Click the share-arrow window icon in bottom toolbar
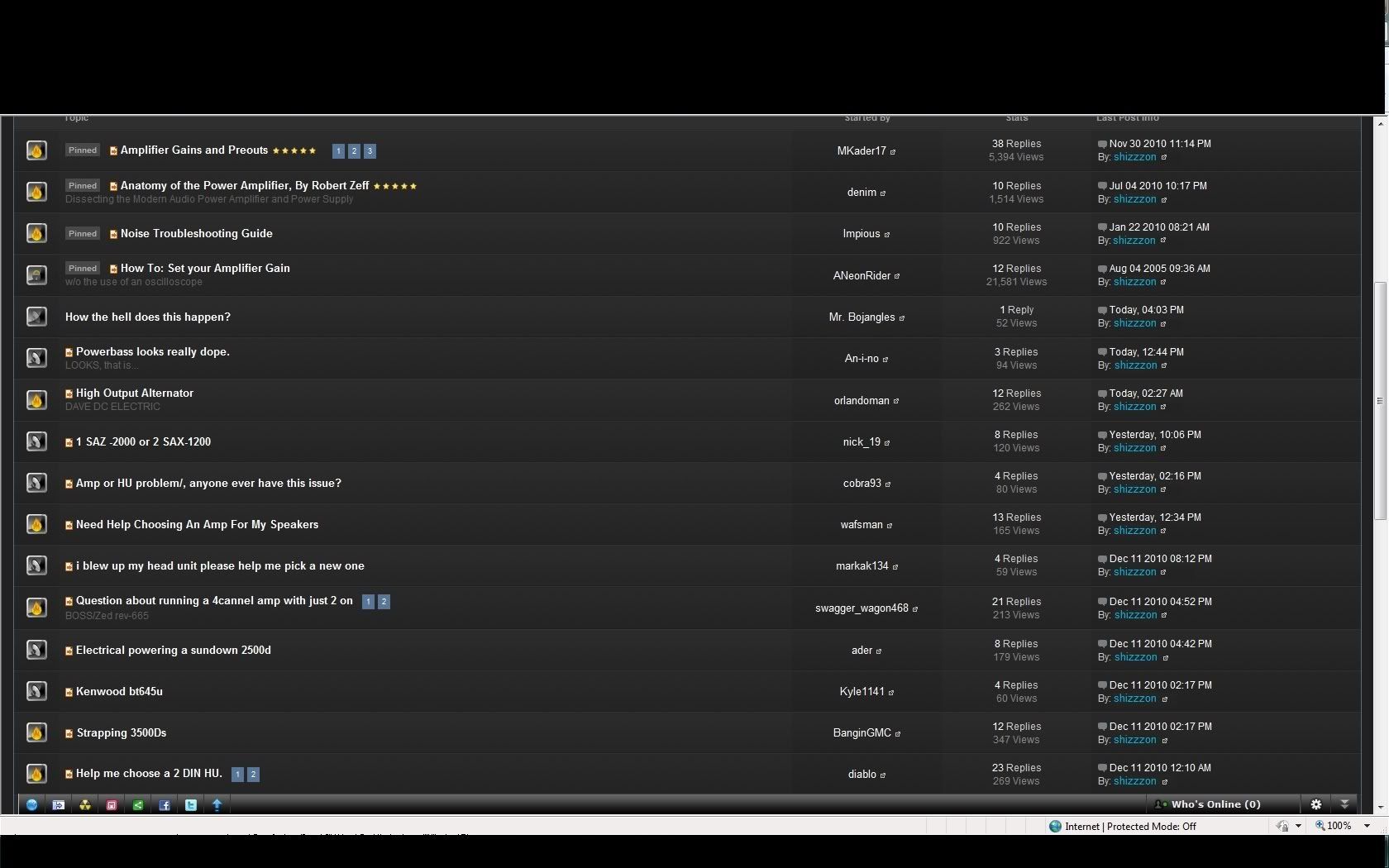The image size is (1389, 868). (x=58, y=804)
